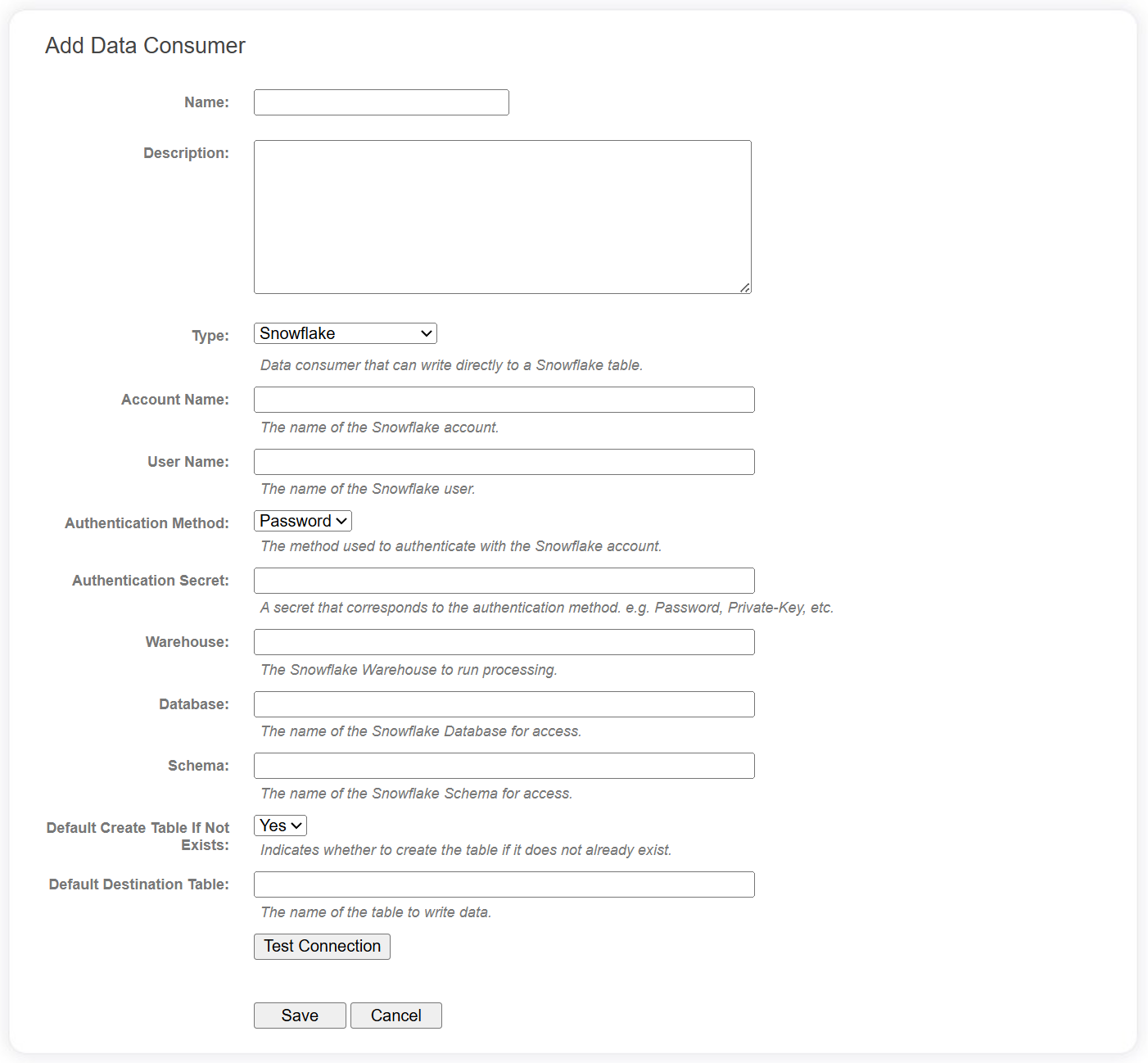Click the 'Authentication Method:' label
The image size is (1148, 1063).
point(147,523)
